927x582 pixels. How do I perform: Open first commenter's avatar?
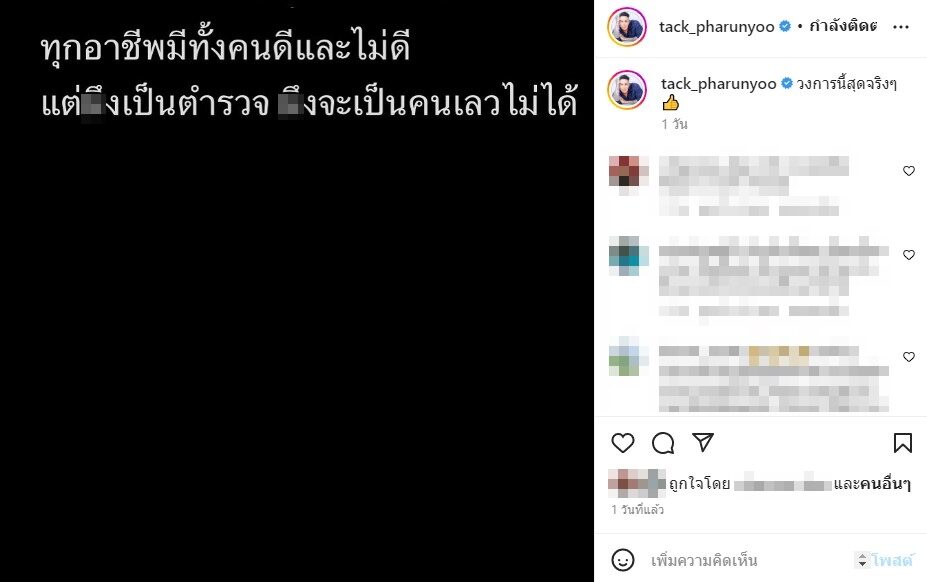coord(628,174)
